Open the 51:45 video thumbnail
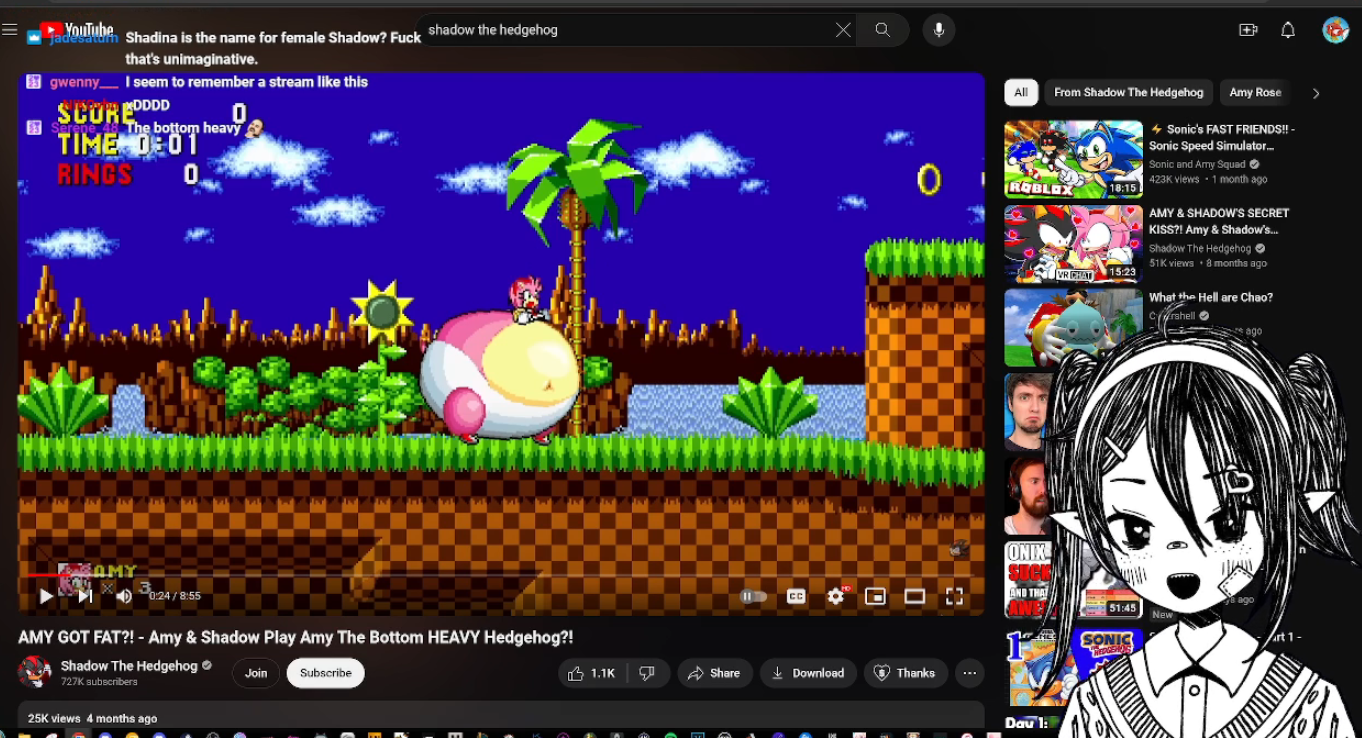Image resolution: width=1362 pixels, height=738 pixels. (1073, 580)
